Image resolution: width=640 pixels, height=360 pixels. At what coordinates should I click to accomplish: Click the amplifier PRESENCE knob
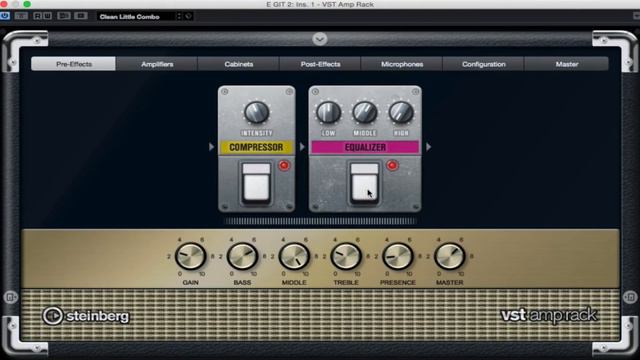coord(398,256)
